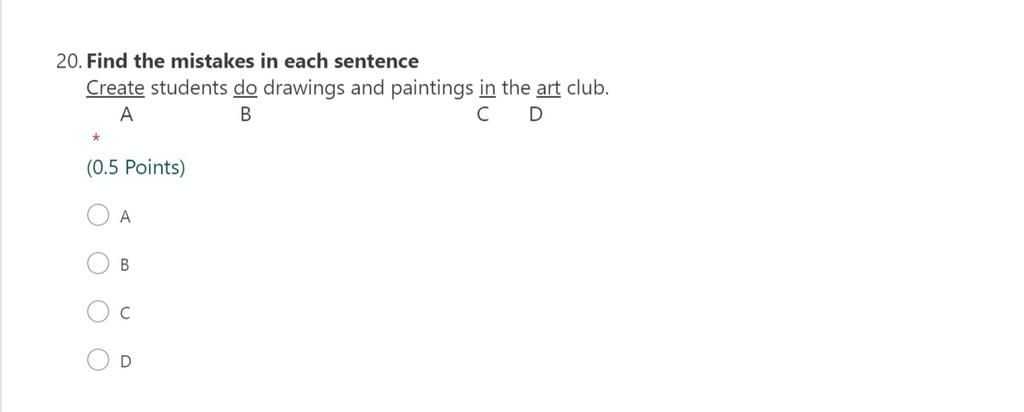The width and height of the screenshot is (1024, 412).
Task: Click the word 'students' in the sentence
Action: 189,88
